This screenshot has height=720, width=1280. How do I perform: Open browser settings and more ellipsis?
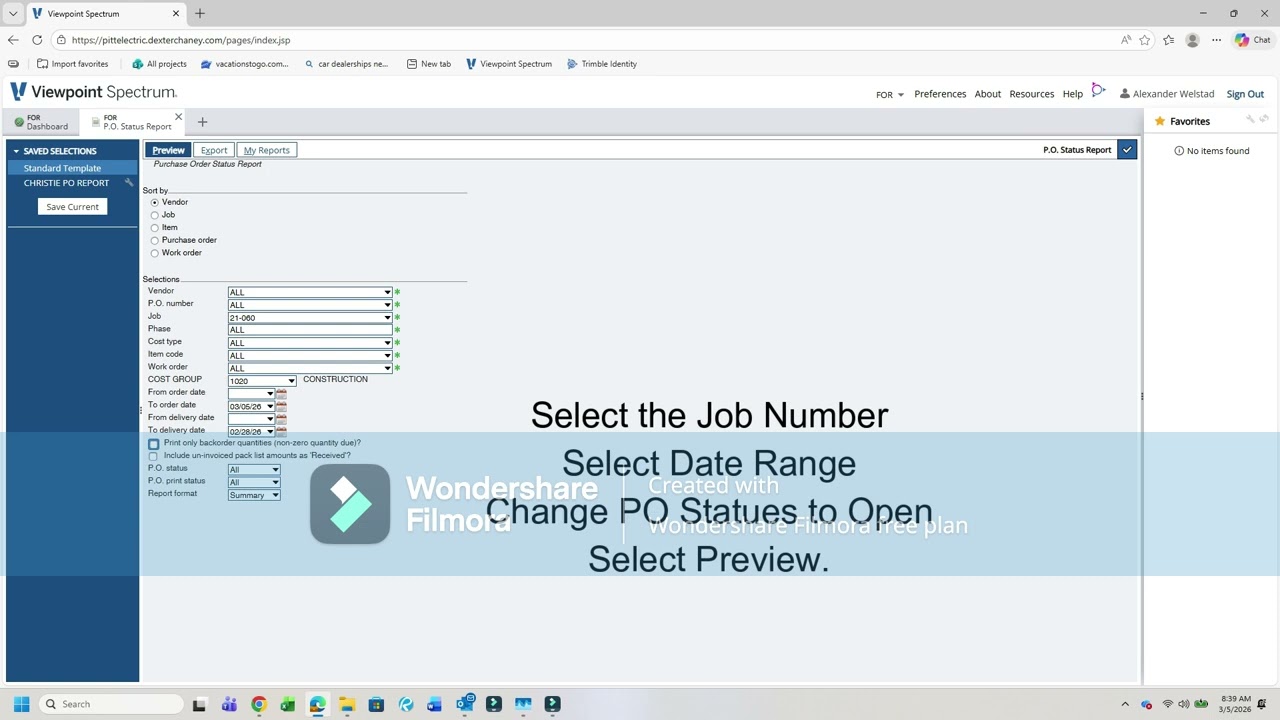(1216, 40)
